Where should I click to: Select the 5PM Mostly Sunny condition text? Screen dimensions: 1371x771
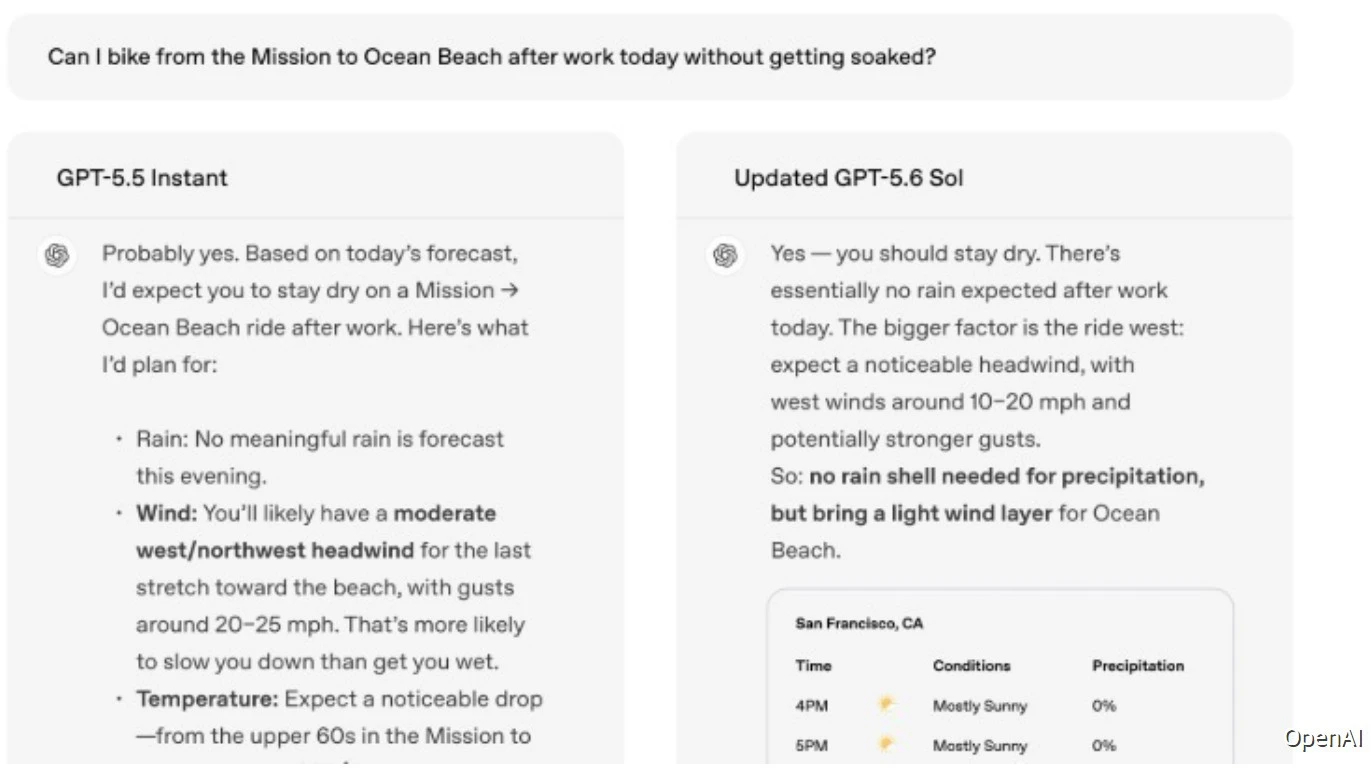980,746
